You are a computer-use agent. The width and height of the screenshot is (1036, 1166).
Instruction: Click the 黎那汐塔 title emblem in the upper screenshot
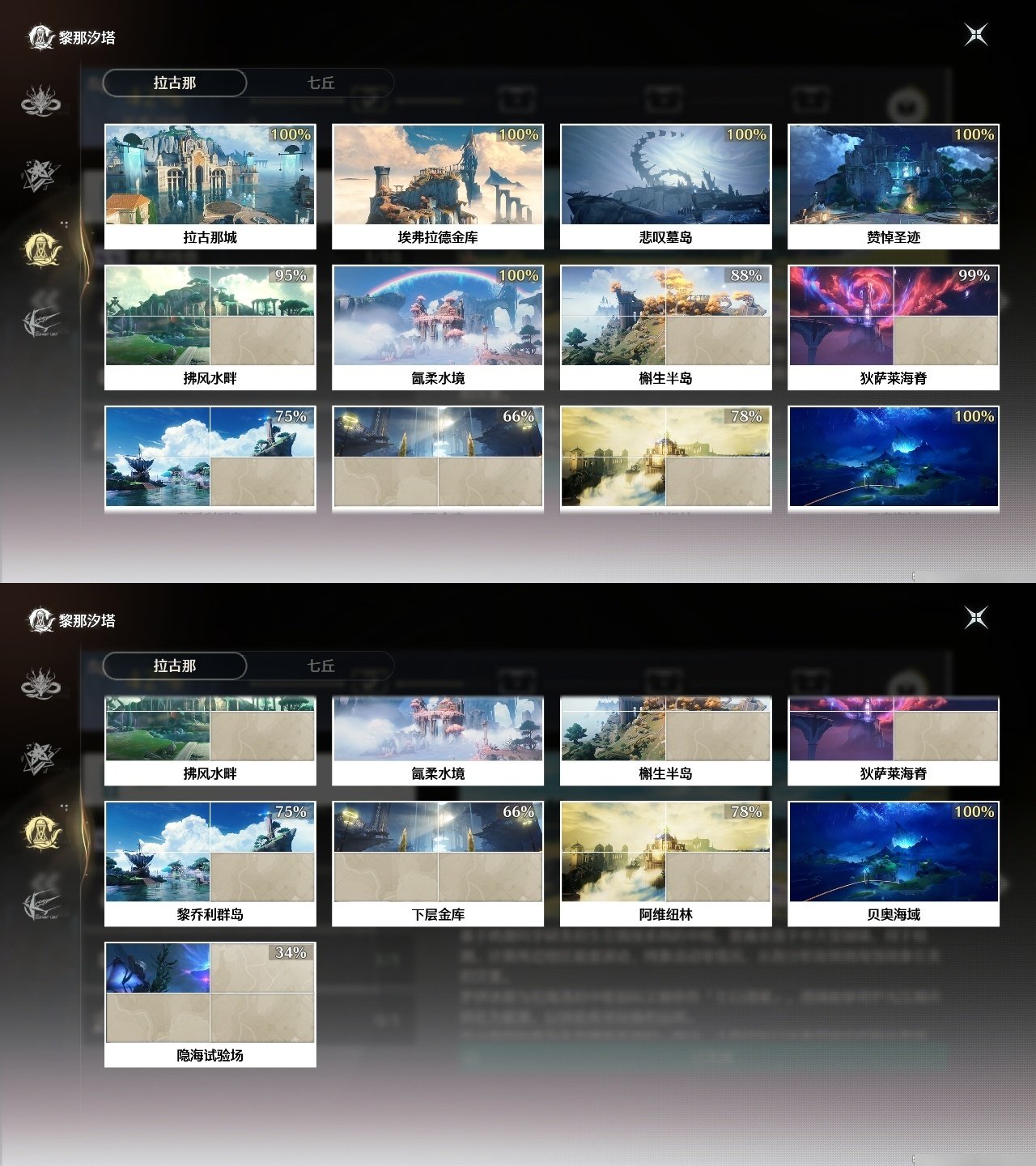pos(40,37)
